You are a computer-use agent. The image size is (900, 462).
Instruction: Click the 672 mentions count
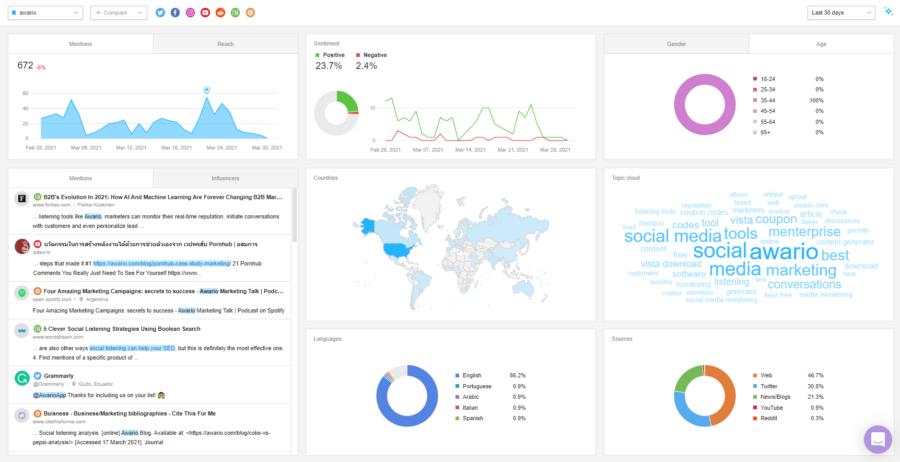click(x=25, y=65)
